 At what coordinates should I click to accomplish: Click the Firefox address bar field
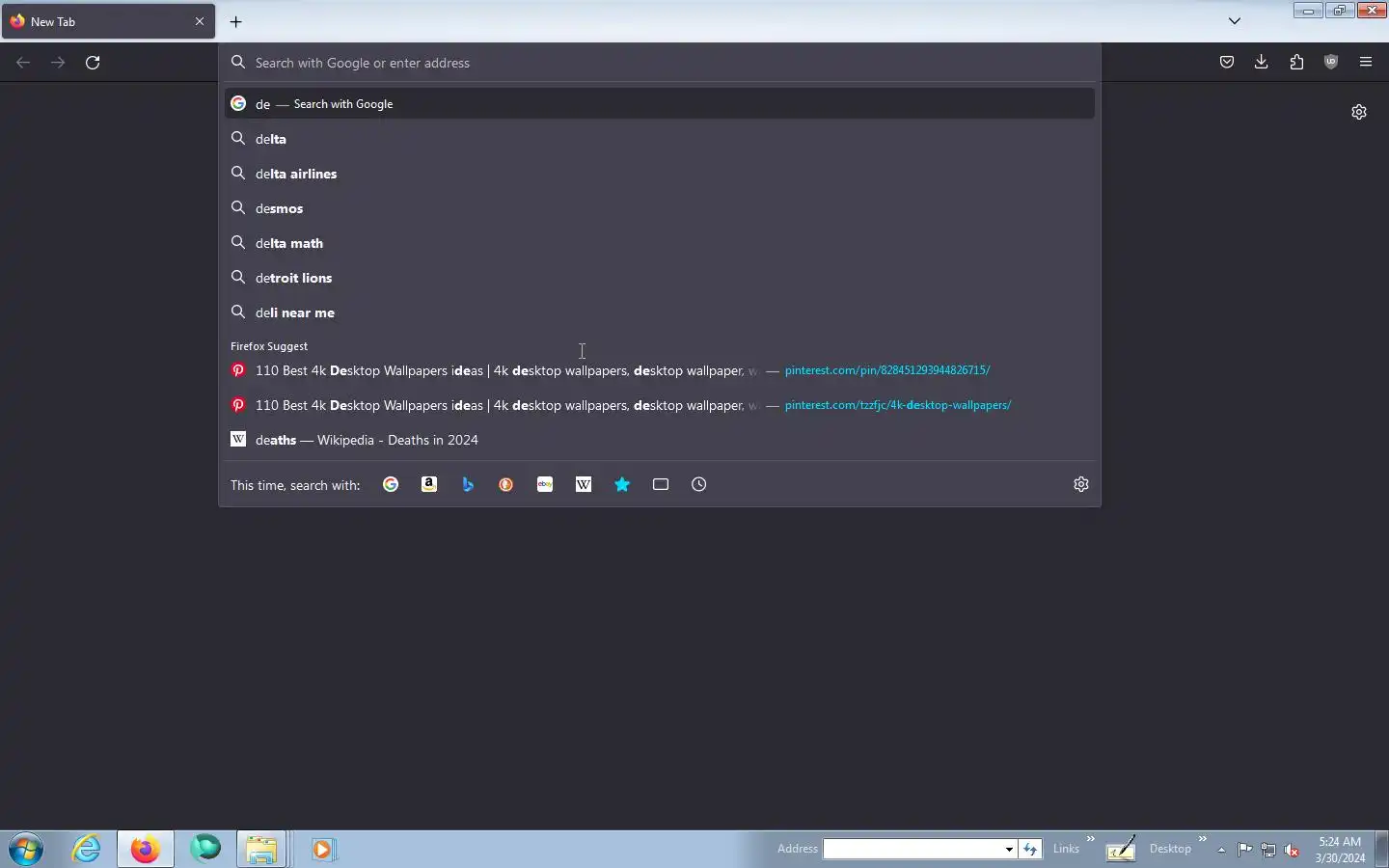tap(660, 63)
